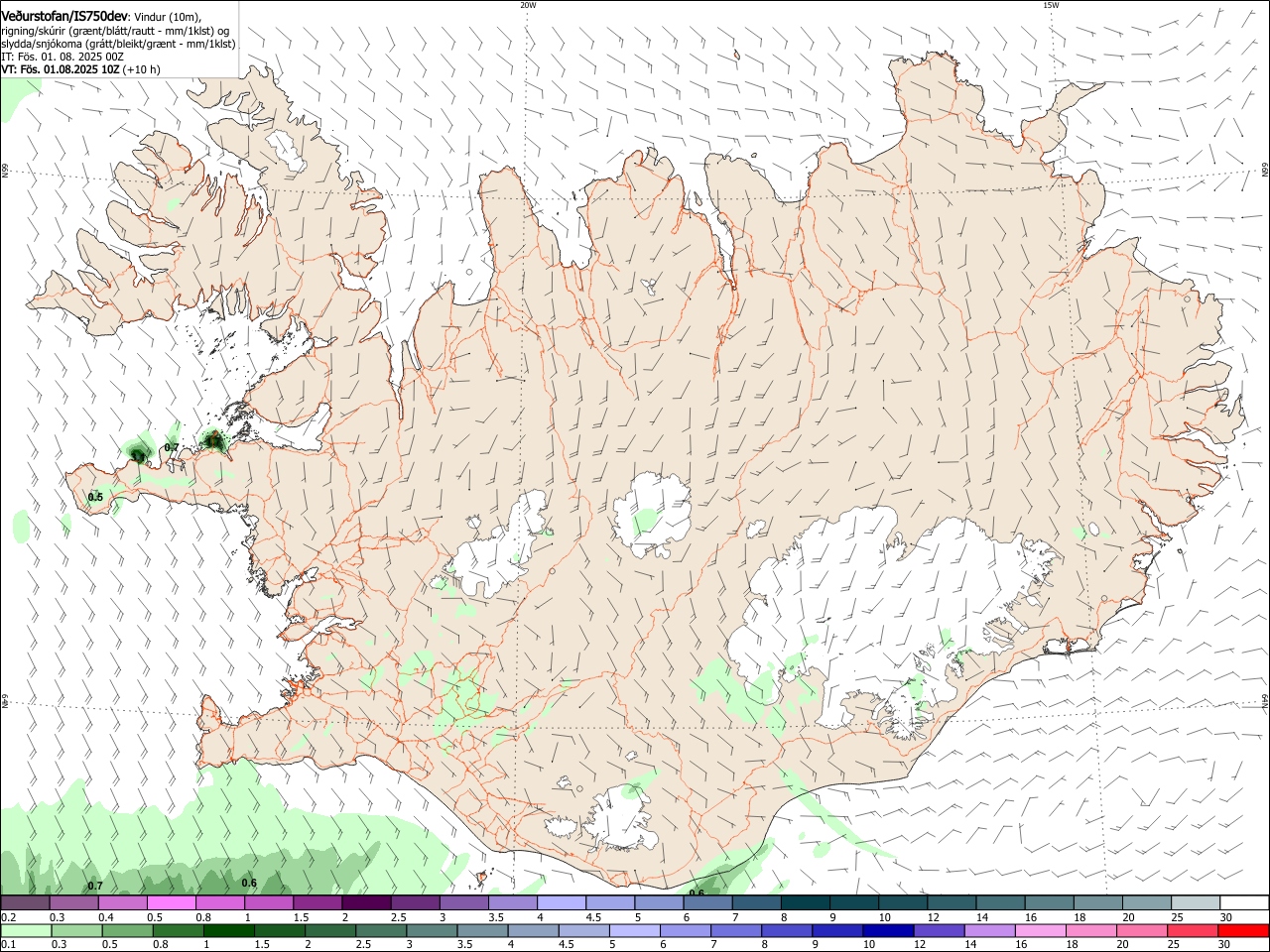Click the lower scale swatch starting at 25
Image resolution: width=1270 pixels, height=952 pixels.
[x=1193, y=931]
